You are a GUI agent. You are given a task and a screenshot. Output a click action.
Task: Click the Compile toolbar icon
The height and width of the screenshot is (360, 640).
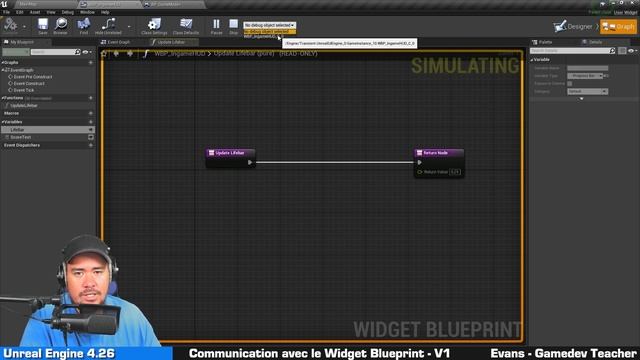click(10, 25)
